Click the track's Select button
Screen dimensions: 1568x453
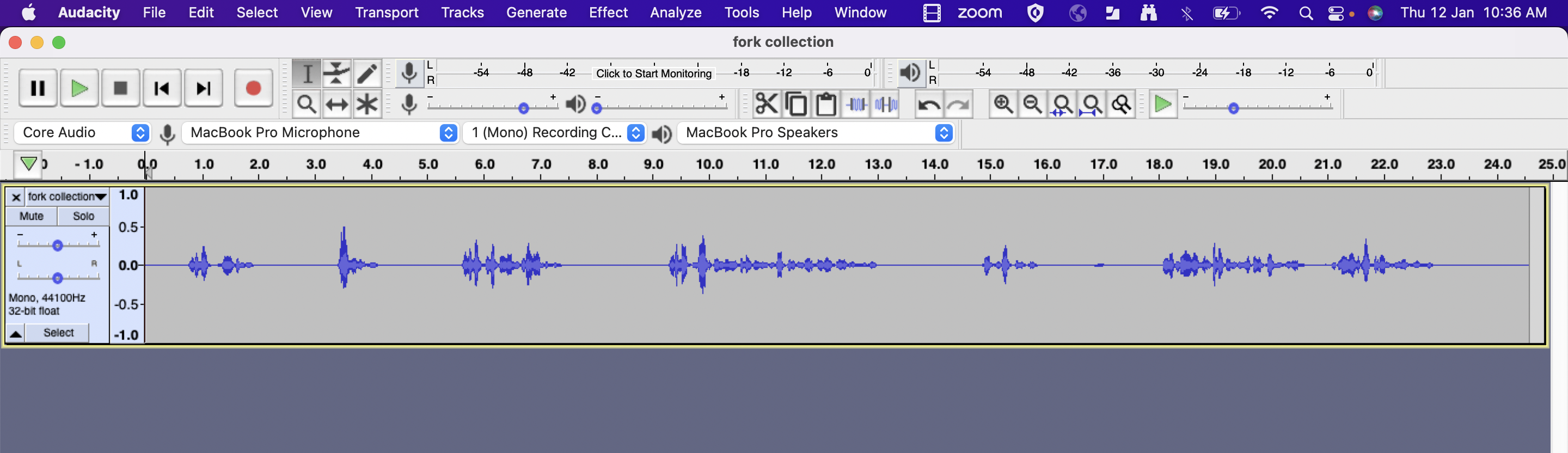pyautogui.click(x=58, y=333)
